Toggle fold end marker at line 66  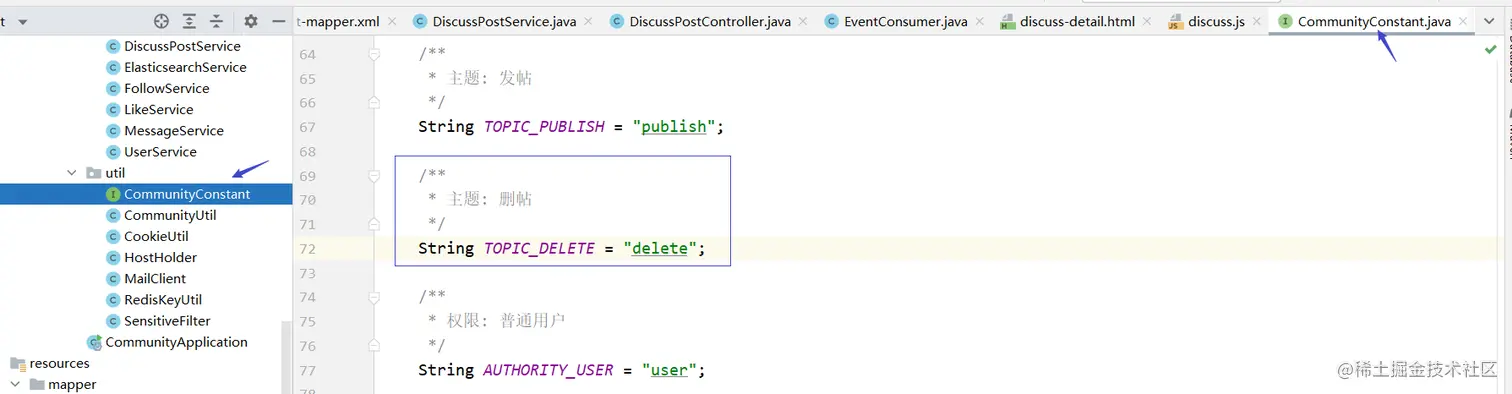[x=374, y=102]
